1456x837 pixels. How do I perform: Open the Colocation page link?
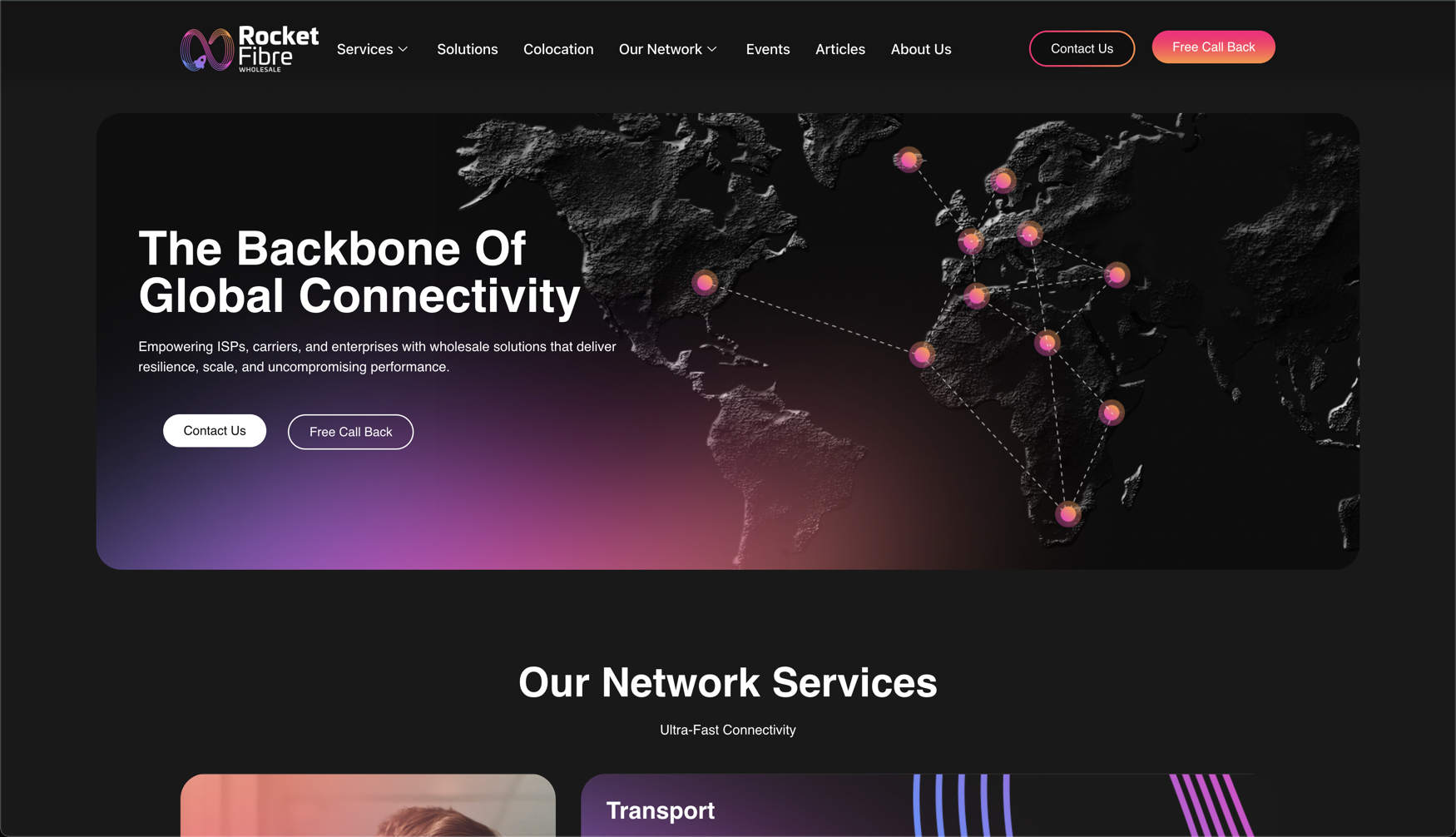[x=558, y=49]
